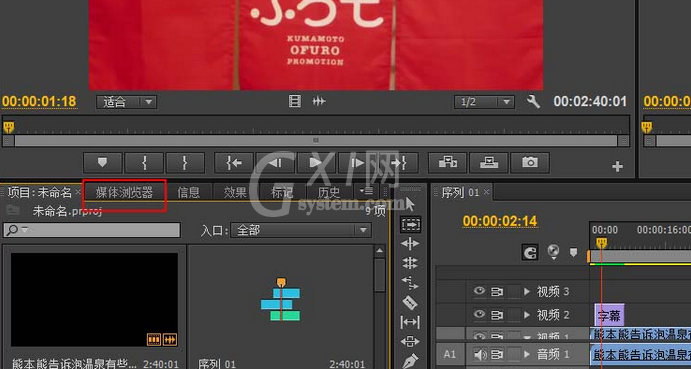Open the 入口 全部 dropdown
This screenshot has width=691, height=369.
301,230
